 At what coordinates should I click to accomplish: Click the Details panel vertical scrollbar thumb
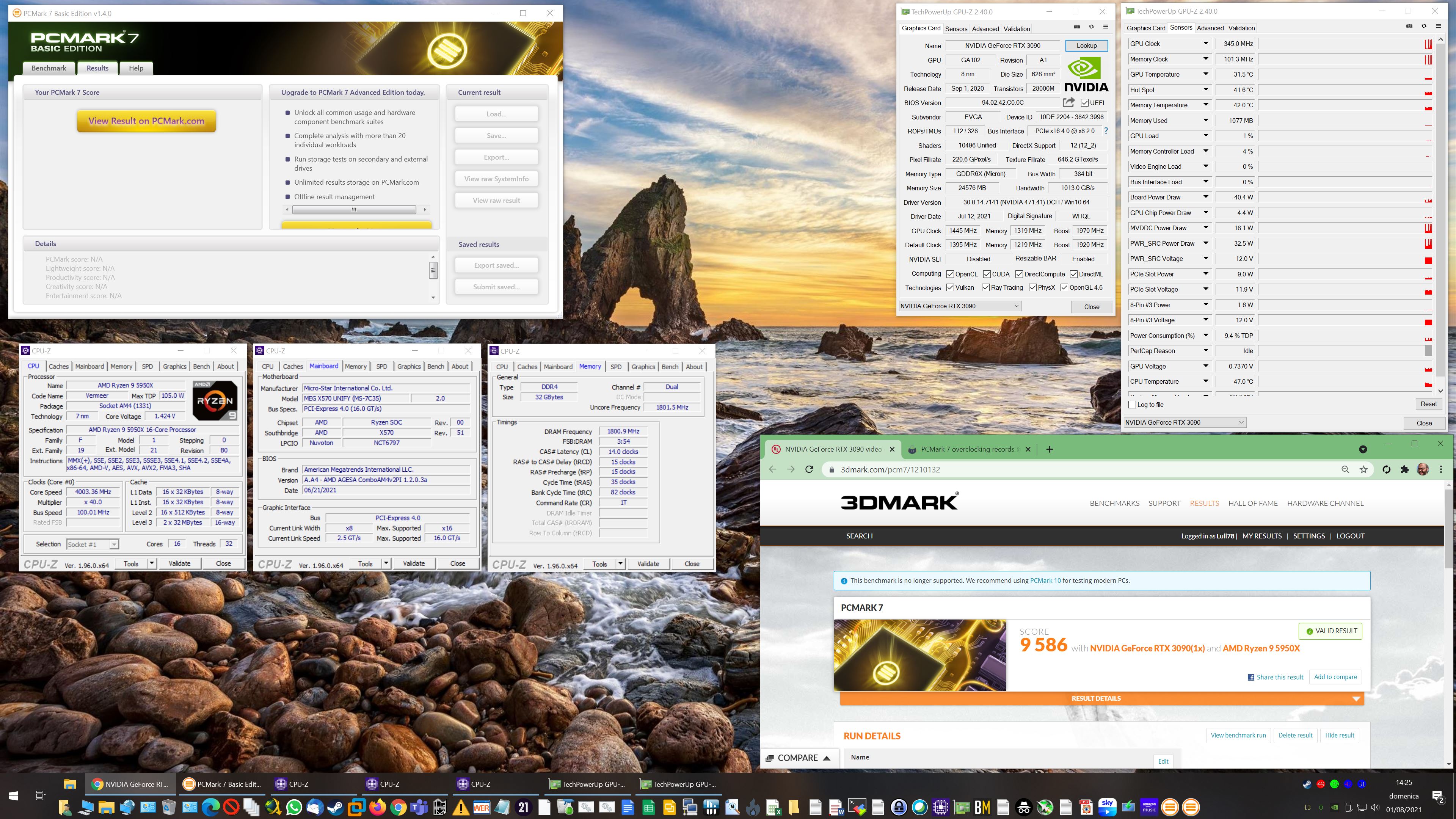tap(433, 271)
